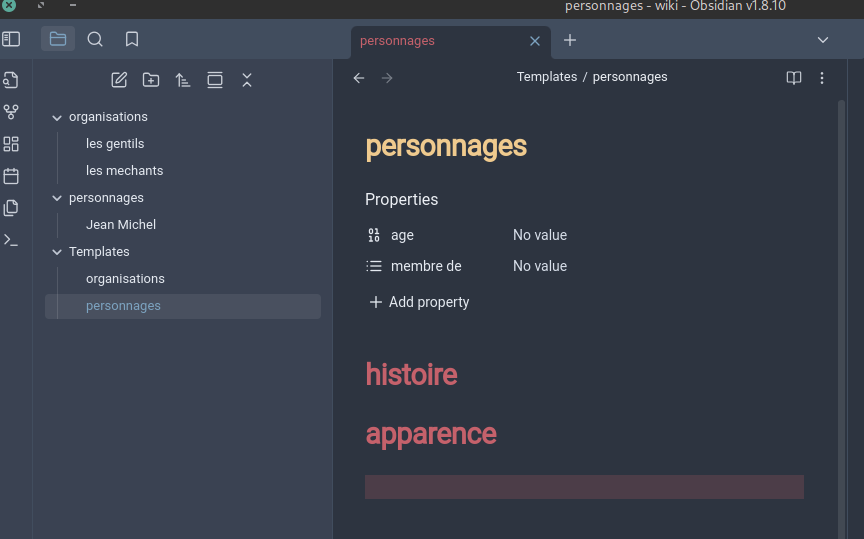Click the Add property button
The image size is (864, 539).
419,302
